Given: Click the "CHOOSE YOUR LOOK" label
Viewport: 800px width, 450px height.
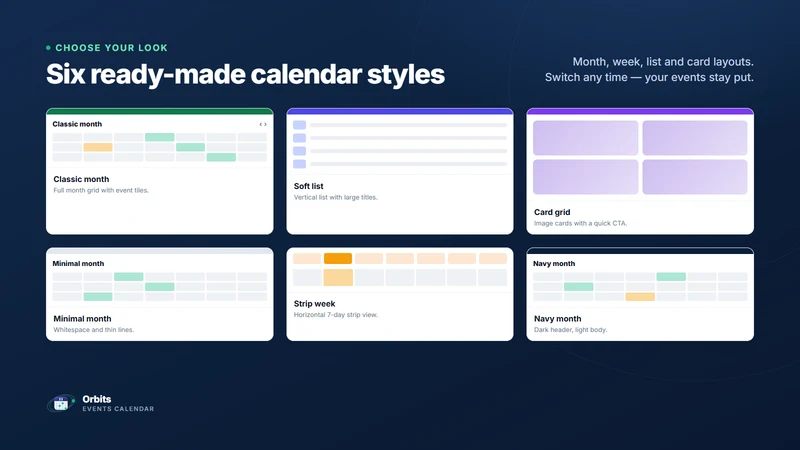Looking at the screenshot, I should [111, 48].
